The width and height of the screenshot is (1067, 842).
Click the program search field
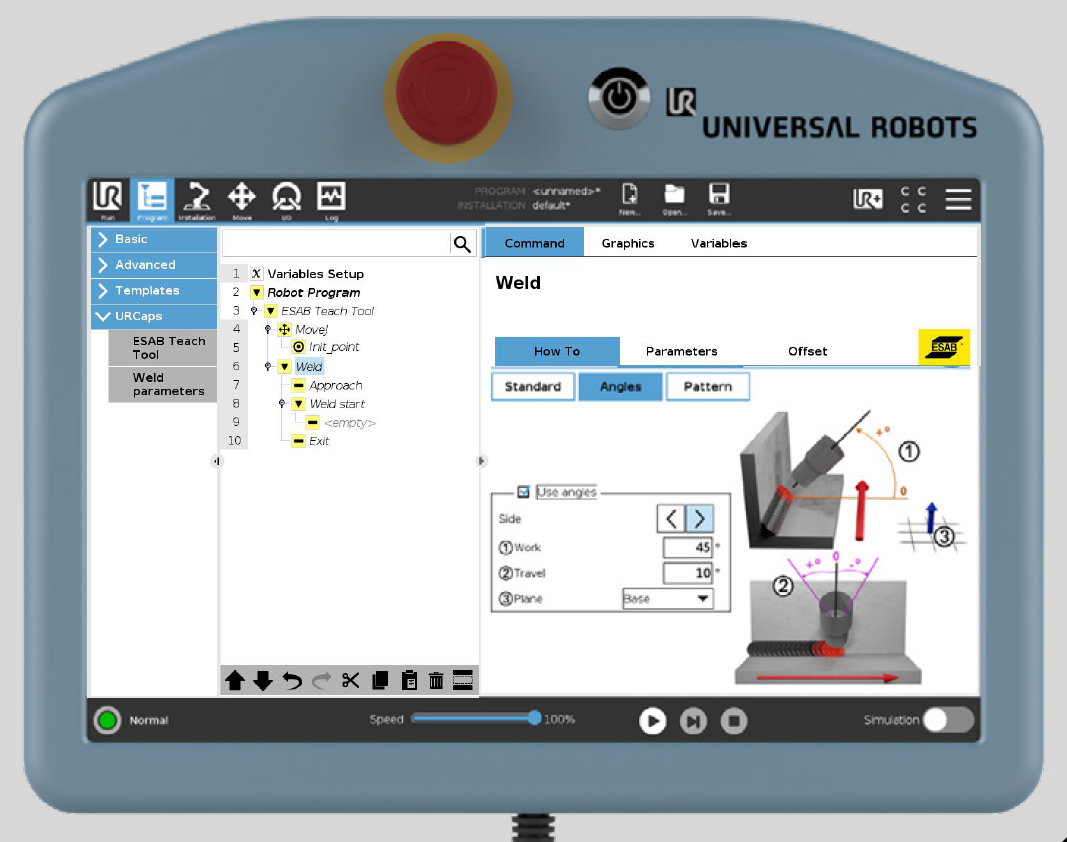[x=335, y=243]
